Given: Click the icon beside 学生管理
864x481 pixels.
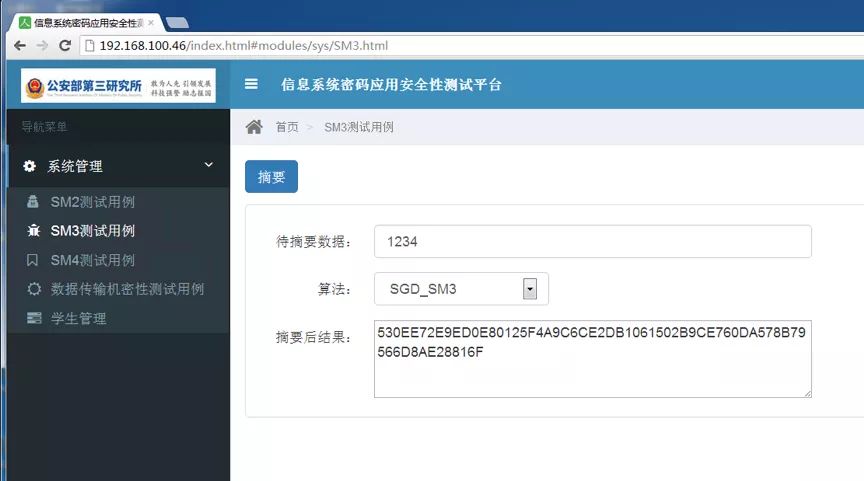Looking at the screenshot, I should pyautogui.click(x=34, y=318).
